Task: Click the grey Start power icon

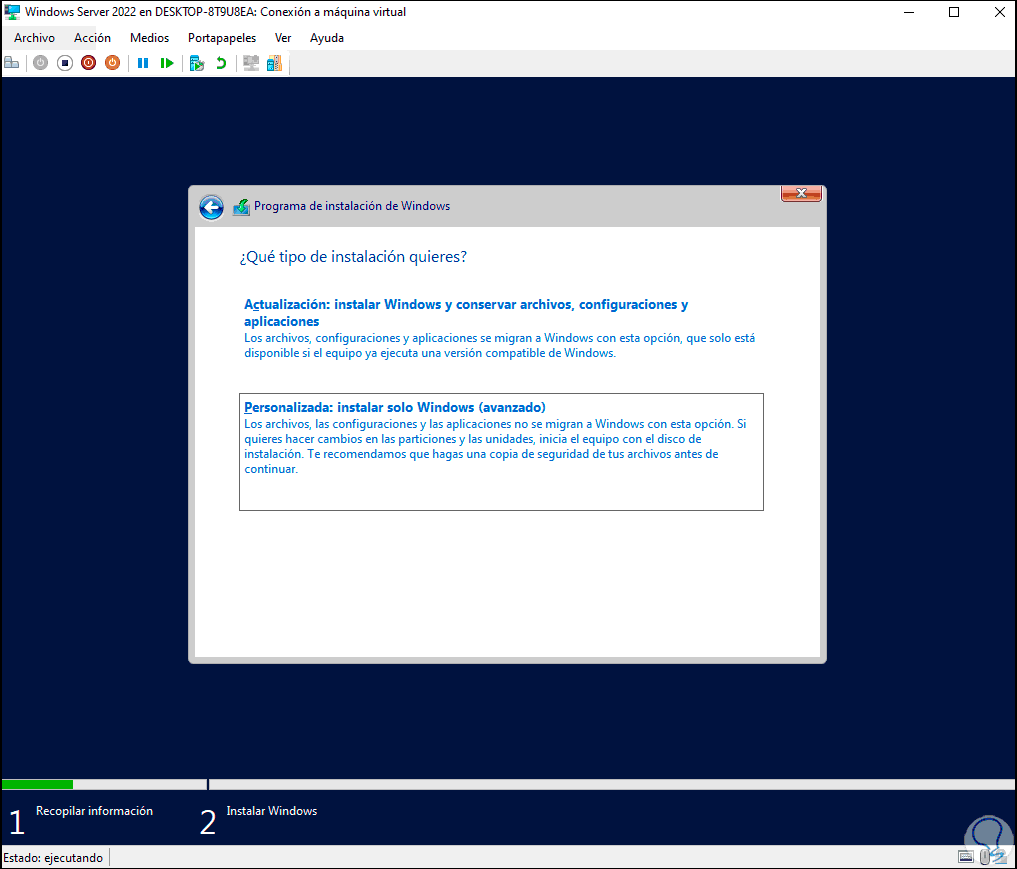Action: coord(40,63)
